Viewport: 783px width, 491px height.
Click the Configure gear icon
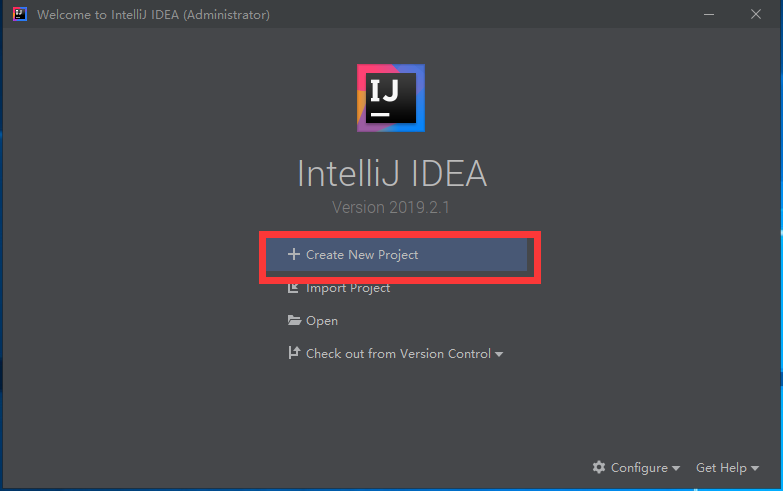tap(599, 467)
